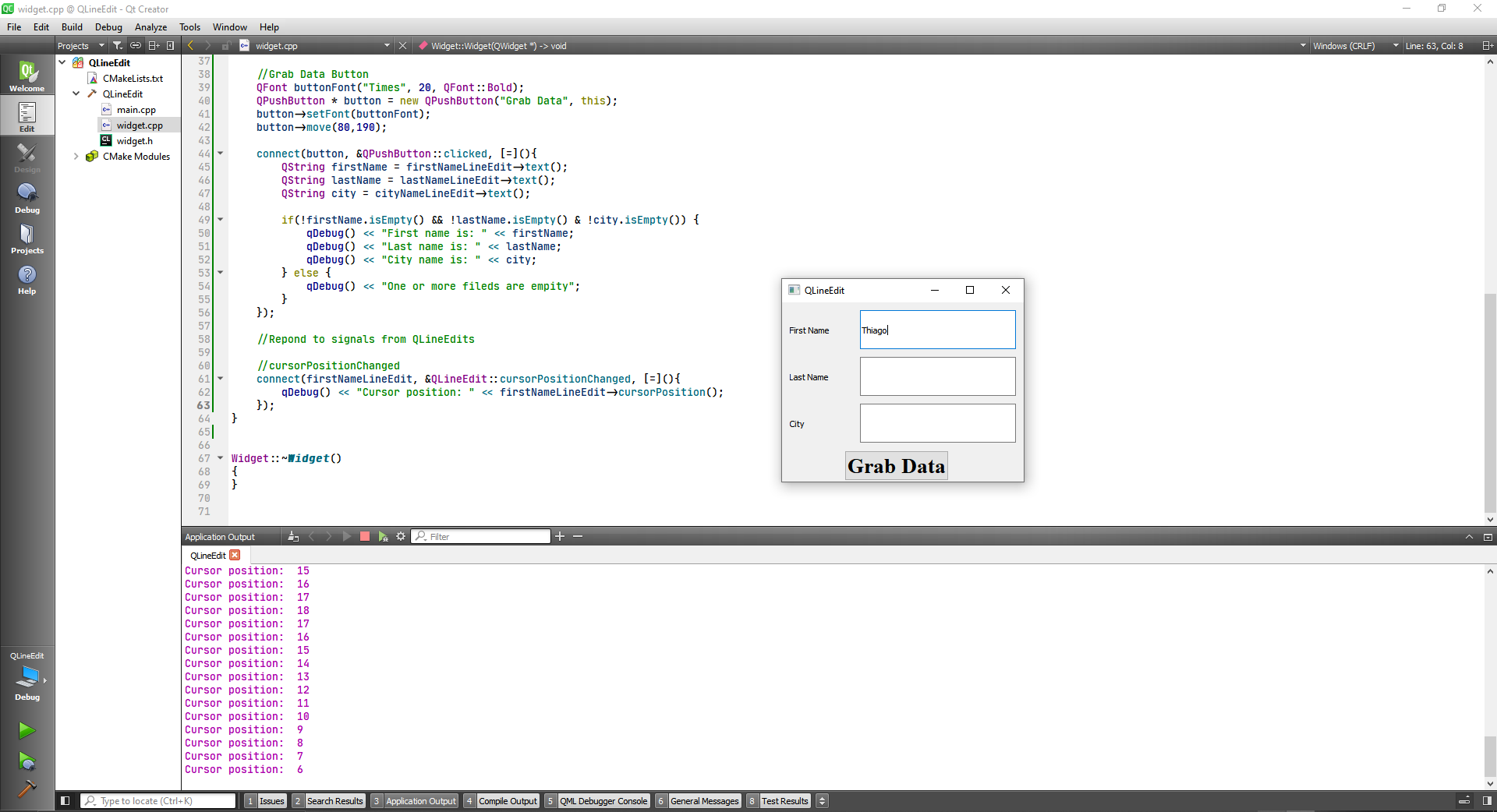This screenshot has height=812, width=1497.
Task: Open the Projects view dropdown
Action: (80, 45)
